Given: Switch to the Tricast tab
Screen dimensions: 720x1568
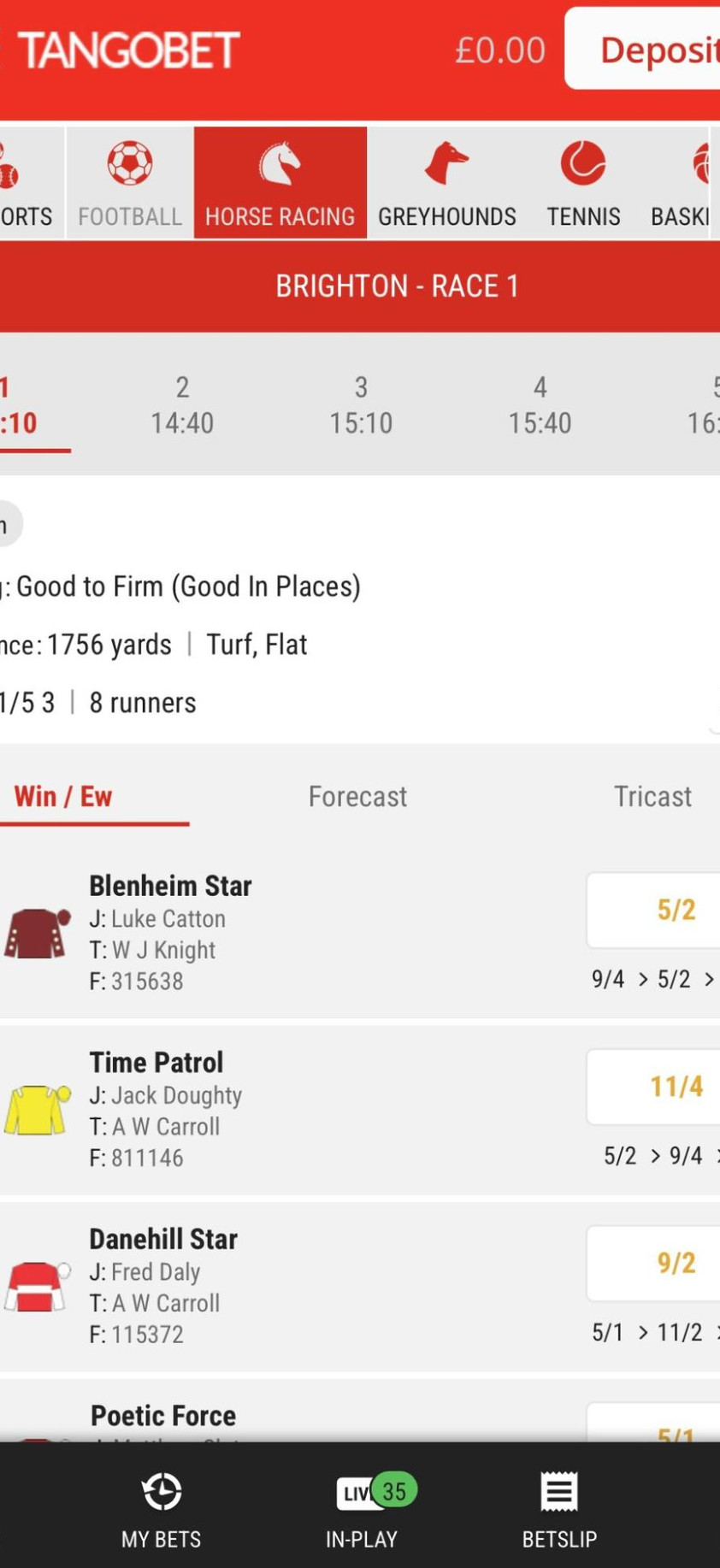Looking at the screenshot, I should click(x=652, y=796).
